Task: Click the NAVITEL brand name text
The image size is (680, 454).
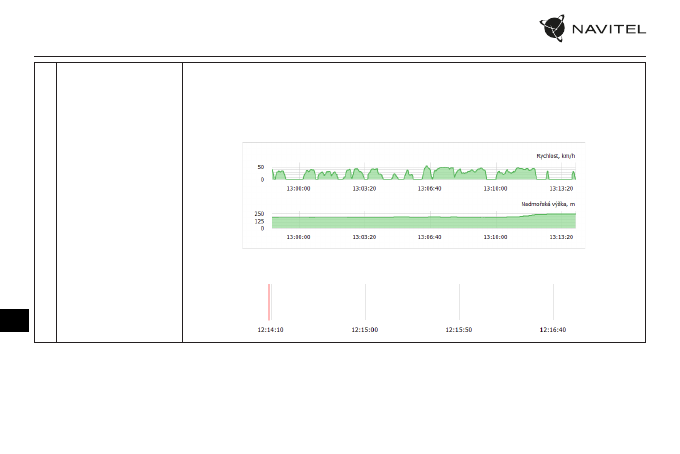Action: [x=608, y=30]
